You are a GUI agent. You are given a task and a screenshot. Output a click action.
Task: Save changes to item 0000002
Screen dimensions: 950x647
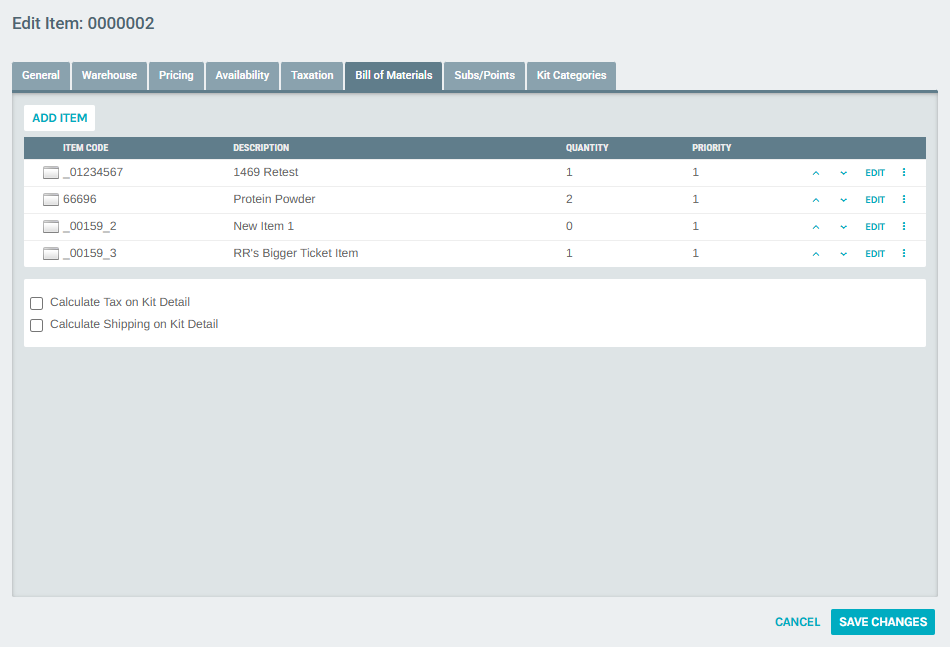(x=882, y=621)
